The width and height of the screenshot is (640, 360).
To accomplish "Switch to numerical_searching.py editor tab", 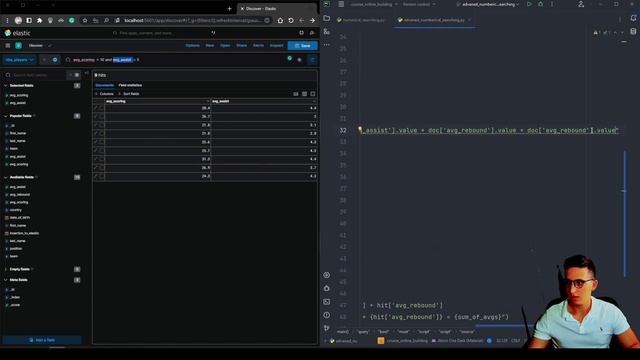I will tap(361, 20).
